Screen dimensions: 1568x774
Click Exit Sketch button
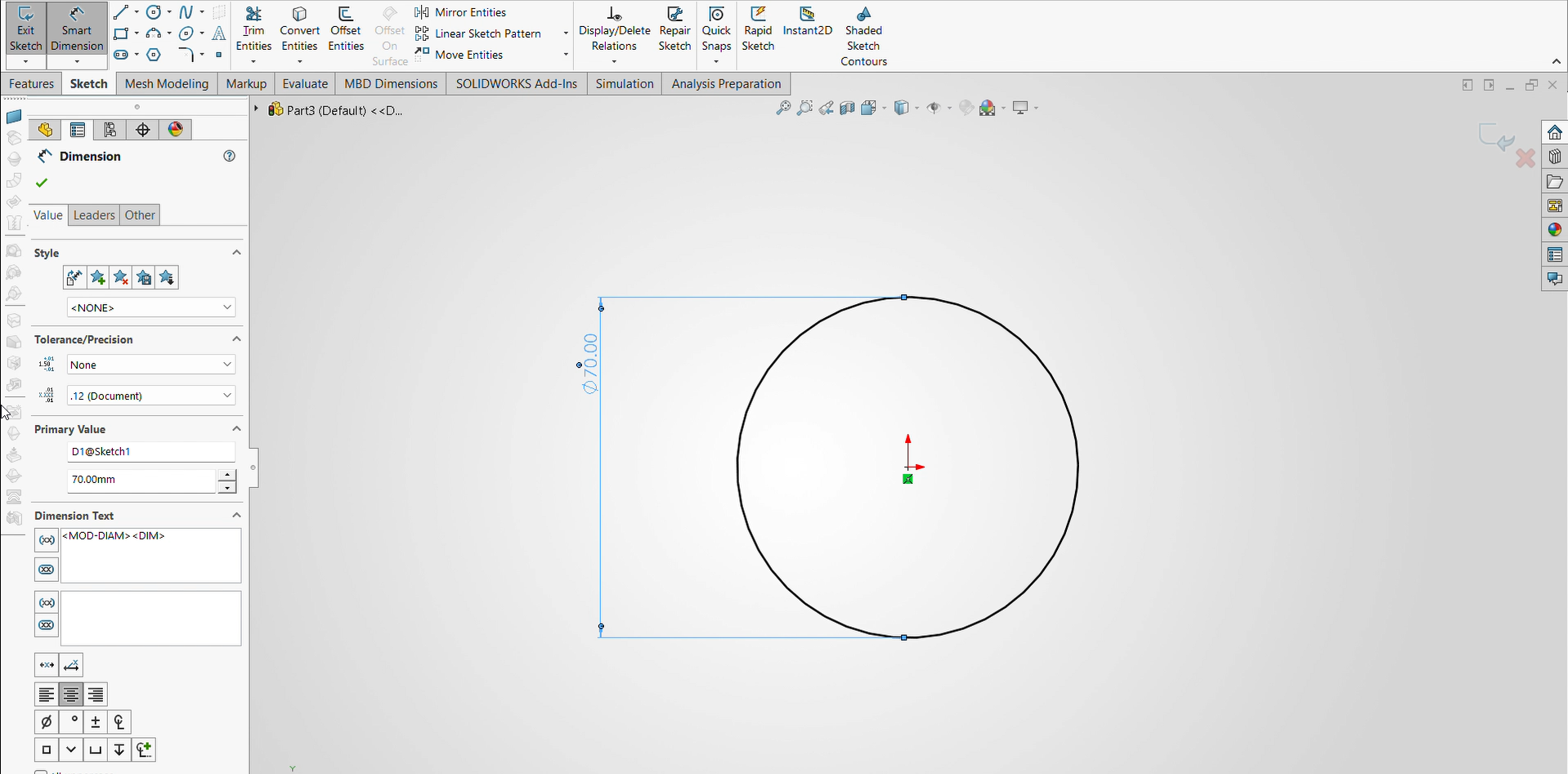[x=25, y=30]
